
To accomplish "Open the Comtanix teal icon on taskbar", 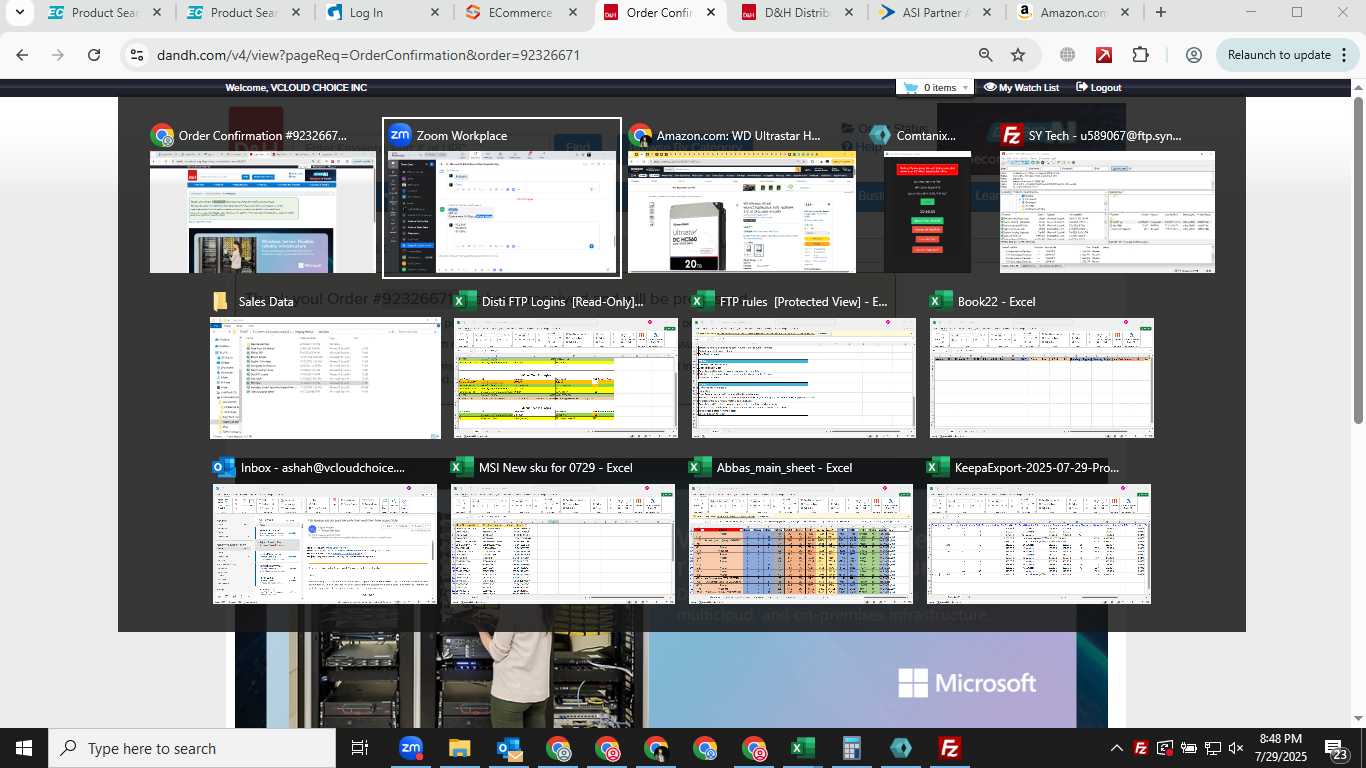I will click(x=900, y=748).
